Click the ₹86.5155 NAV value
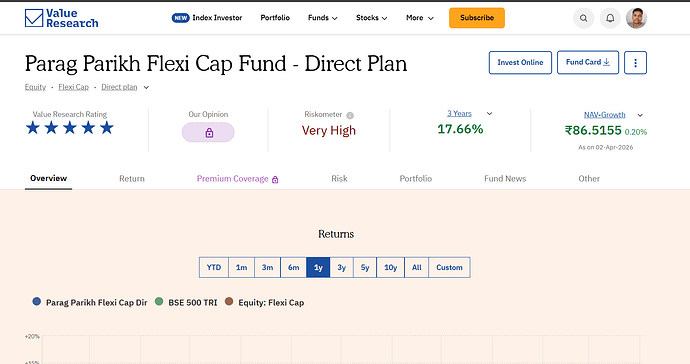 (593, 130)
